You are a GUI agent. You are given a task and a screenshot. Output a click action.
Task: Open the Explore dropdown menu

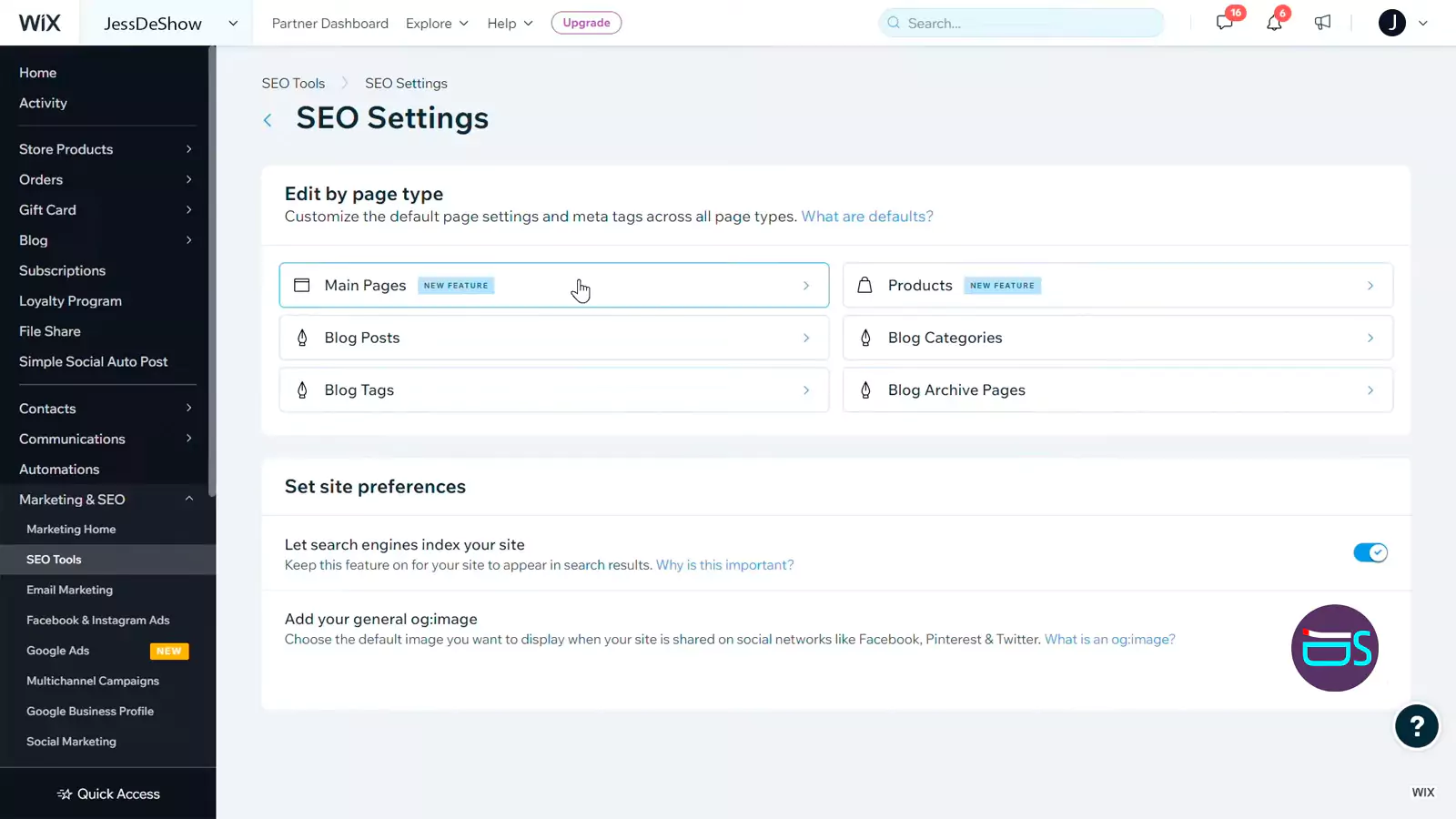point(437,24)
